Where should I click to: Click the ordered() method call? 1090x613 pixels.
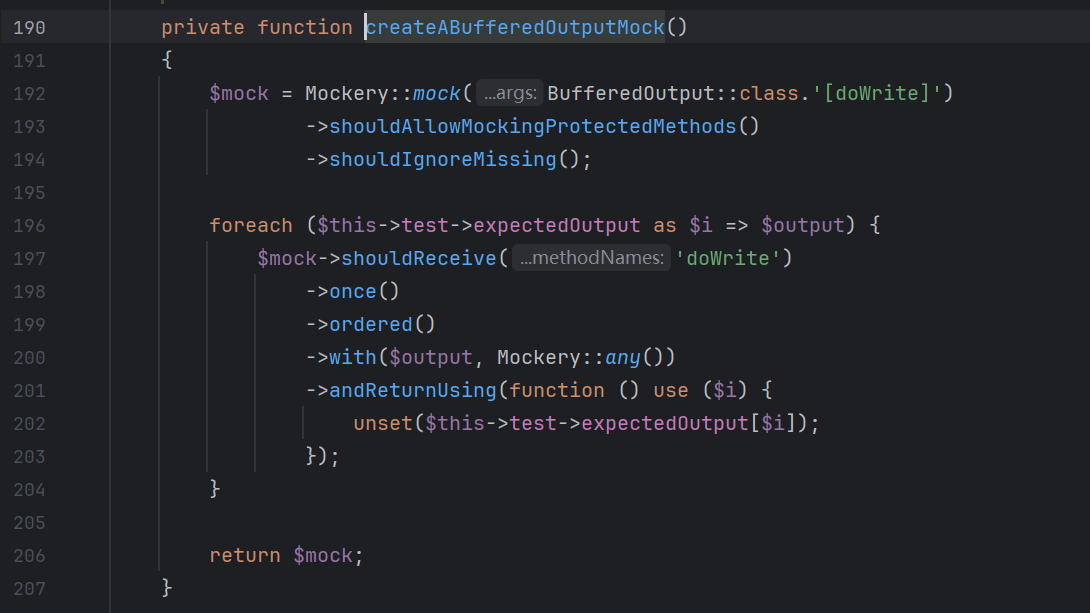pyautogui.click(x=369, y=324)
